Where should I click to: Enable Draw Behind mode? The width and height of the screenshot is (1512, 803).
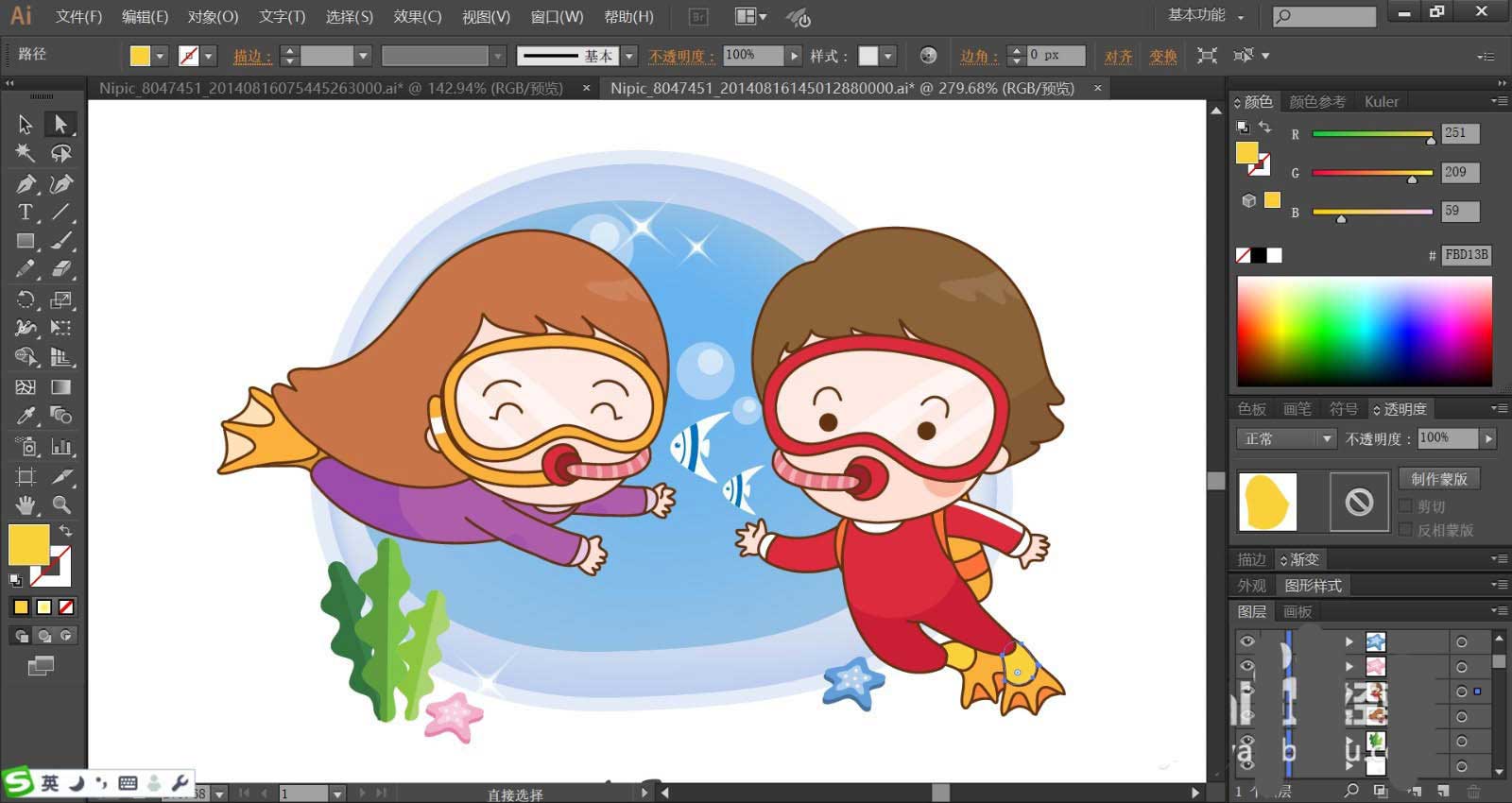[43, 636]
